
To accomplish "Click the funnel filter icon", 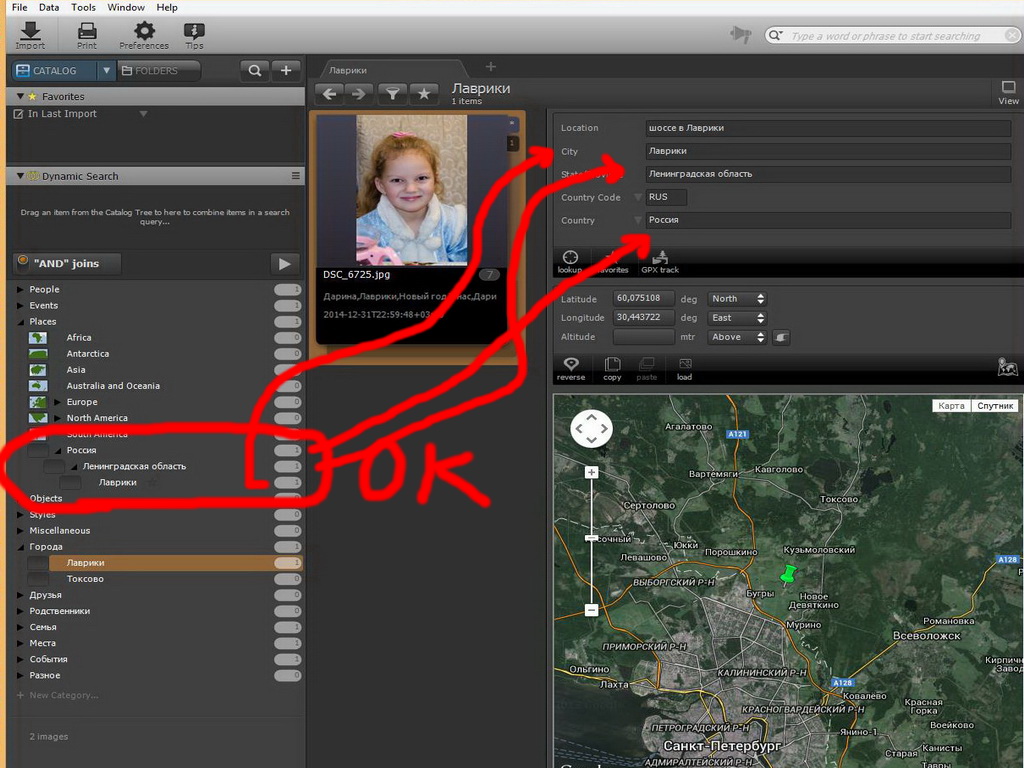I will 392,94.
